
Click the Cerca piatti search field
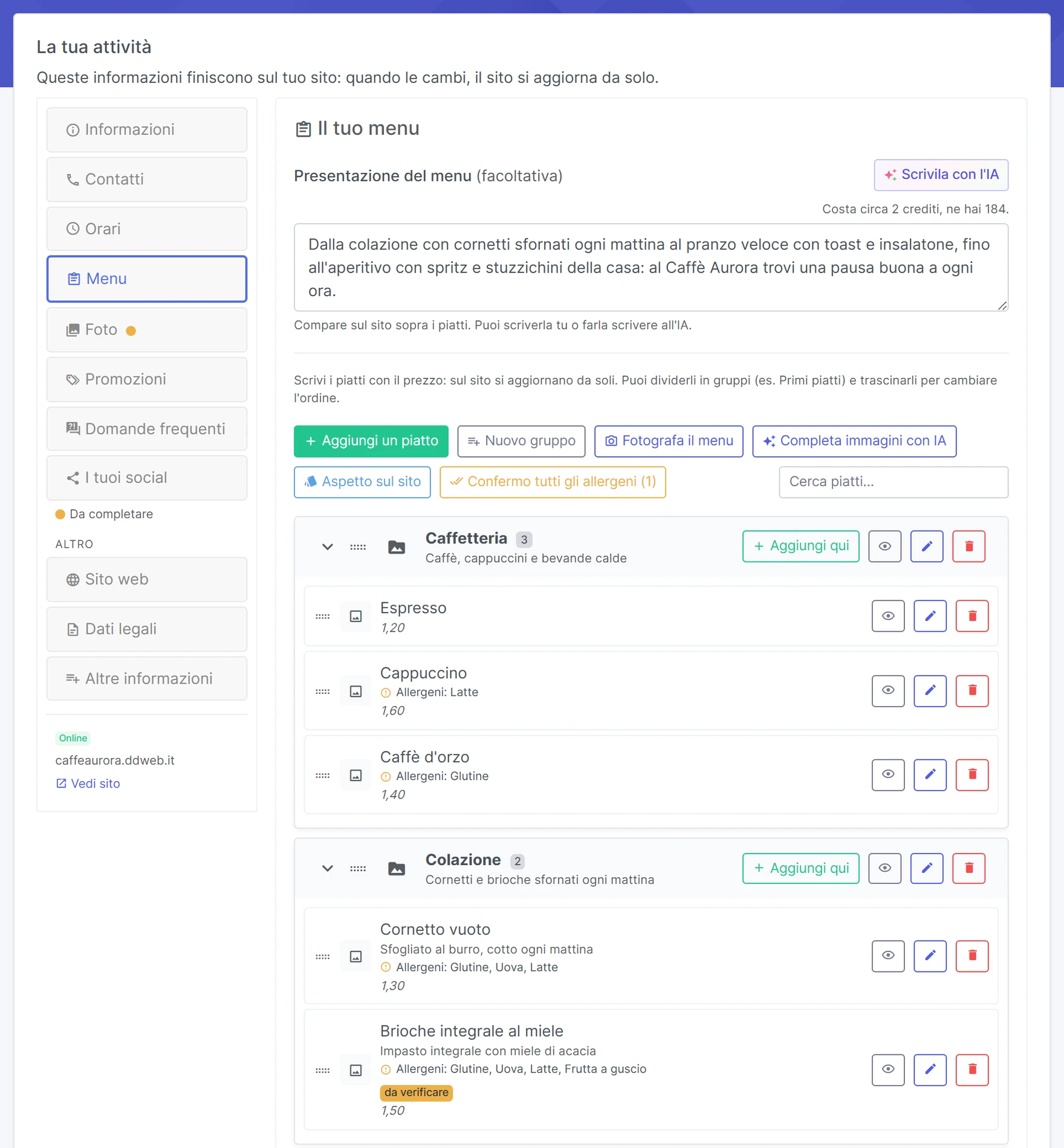coord(894,482)
